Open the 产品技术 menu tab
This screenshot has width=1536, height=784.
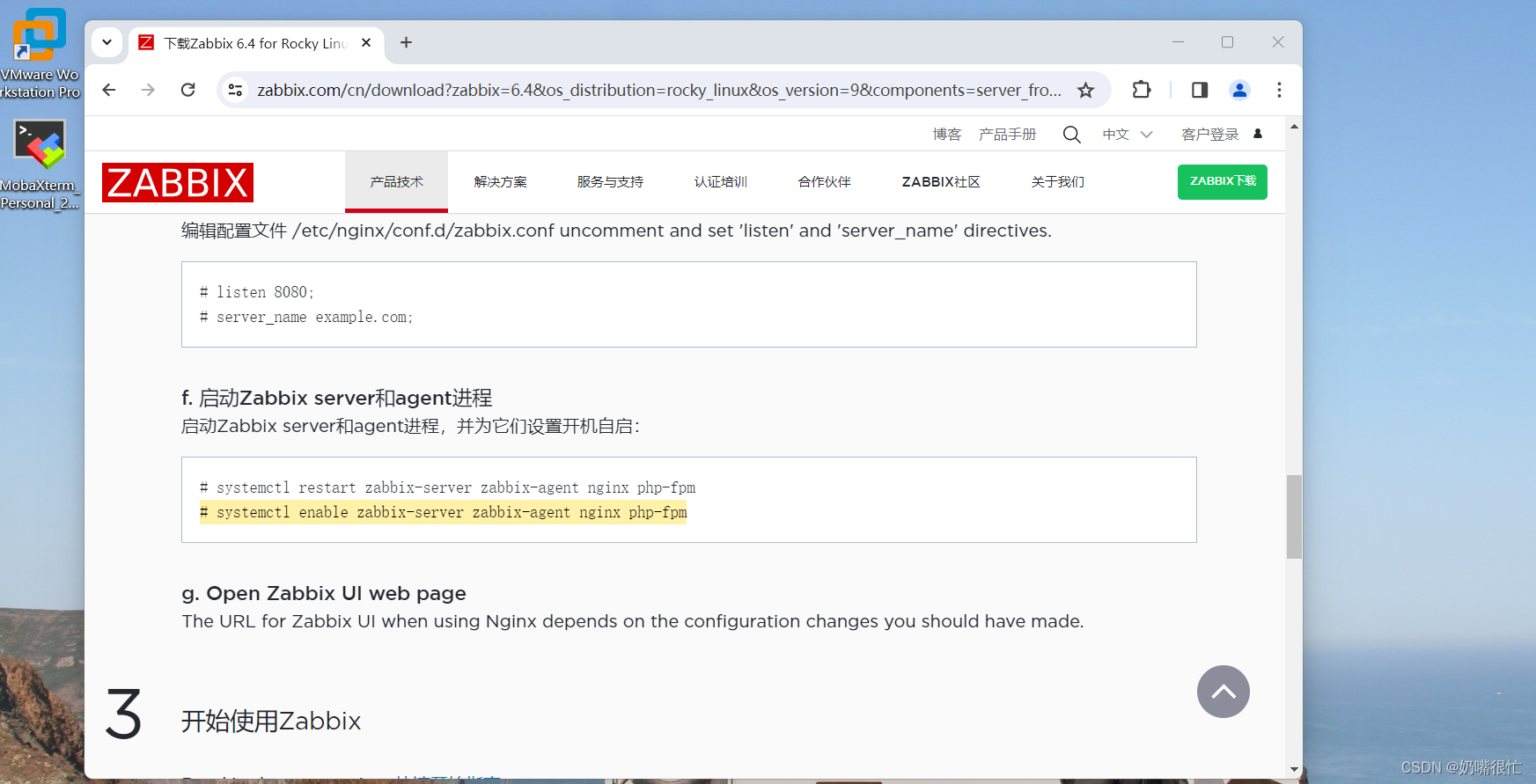pos(396,181)
